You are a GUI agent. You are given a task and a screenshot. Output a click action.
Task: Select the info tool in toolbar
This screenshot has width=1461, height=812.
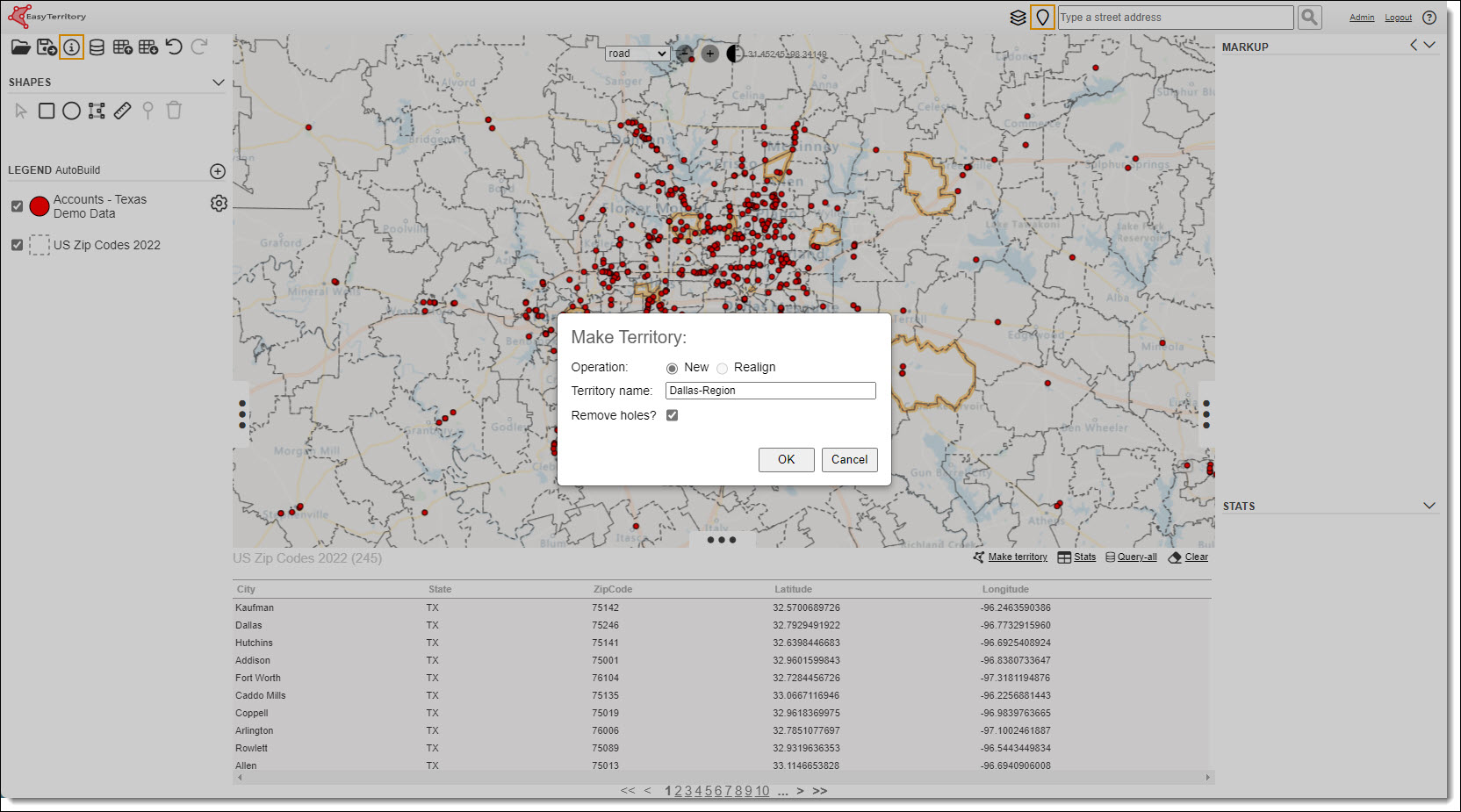tap(71, 47)
